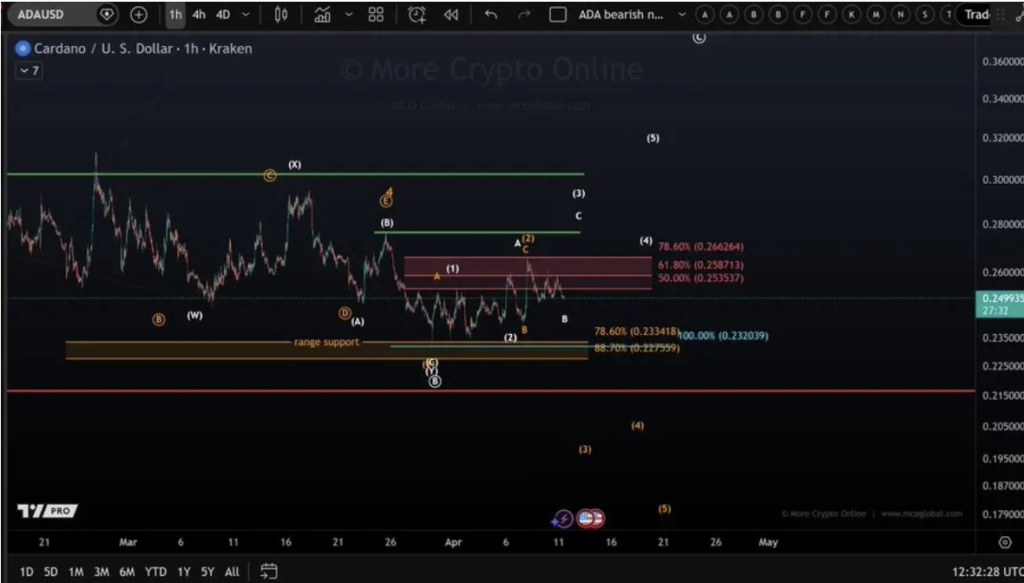The height and width of the screenshot is (583, 1024).
Task: Create an alert with the alarm clock icon
Action: click(x=417, y=15)
